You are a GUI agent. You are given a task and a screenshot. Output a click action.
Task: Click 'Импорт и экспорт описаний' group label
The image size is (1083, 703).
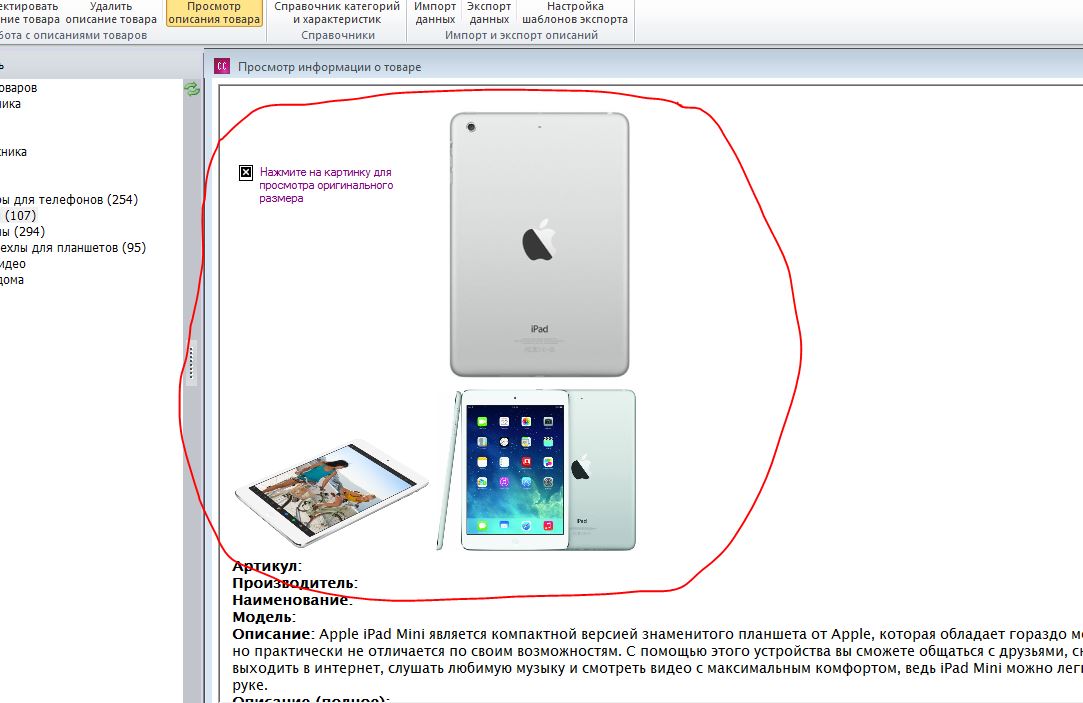click(521, 35)
